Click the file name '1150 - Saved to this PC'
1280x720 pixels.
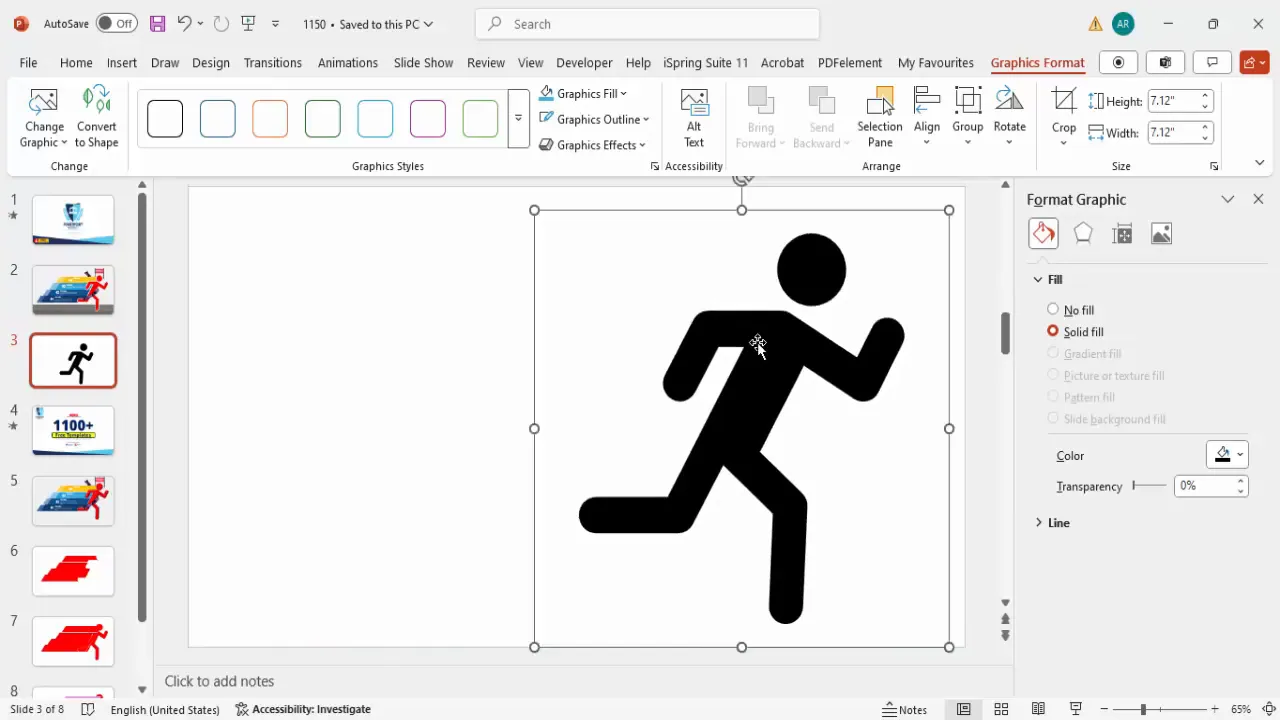[368, 24]
